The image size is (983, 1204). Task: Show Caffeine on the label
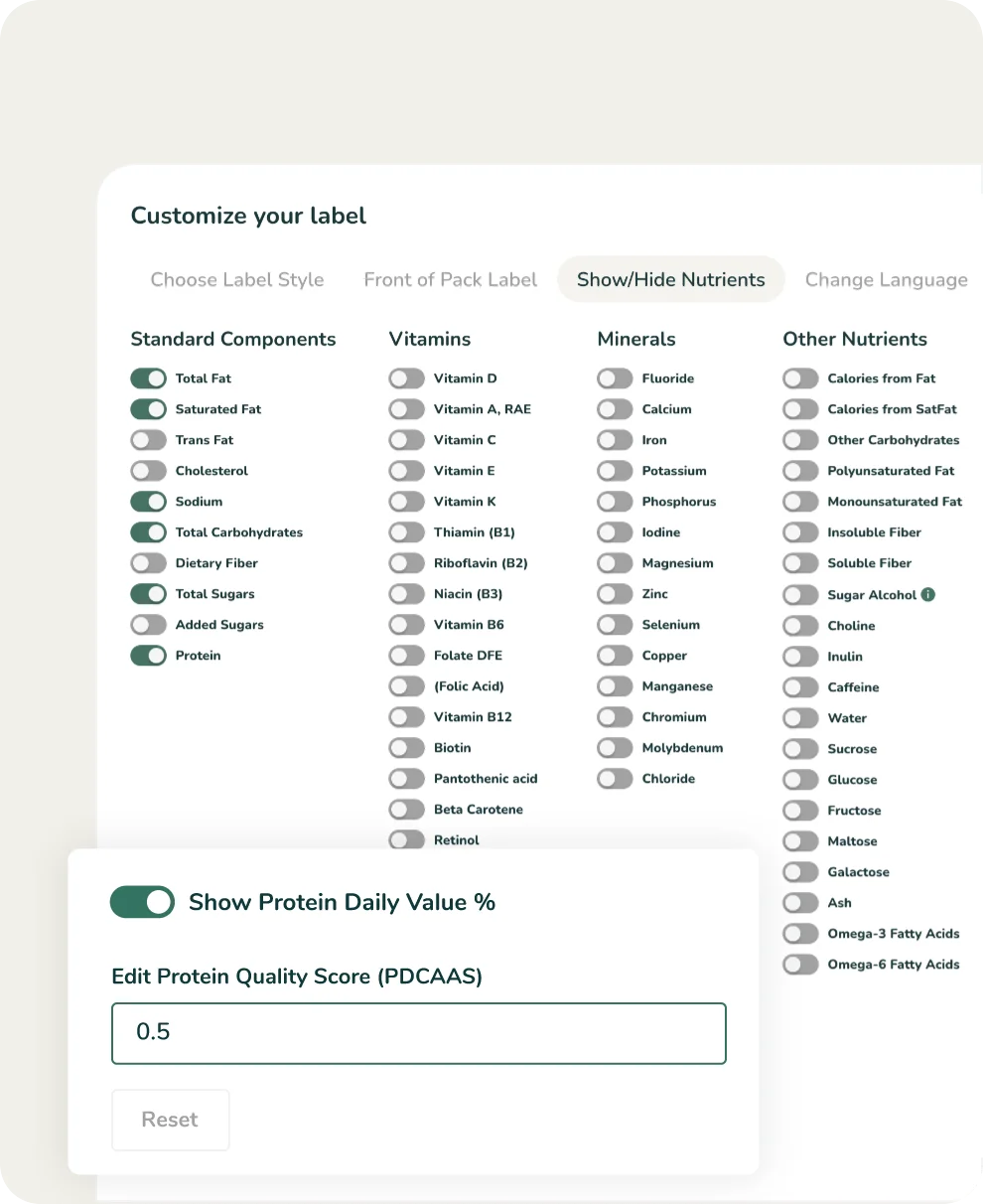800,687
